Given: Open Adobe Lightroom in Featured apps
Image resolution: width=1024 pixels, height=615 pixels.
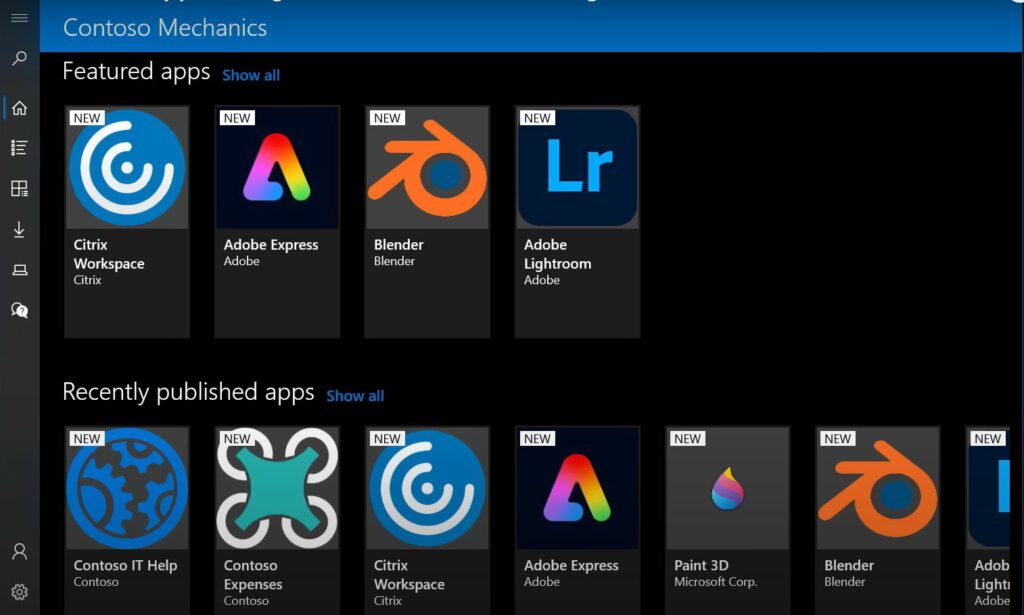Looking at the screenshot, I should [577, 222].
